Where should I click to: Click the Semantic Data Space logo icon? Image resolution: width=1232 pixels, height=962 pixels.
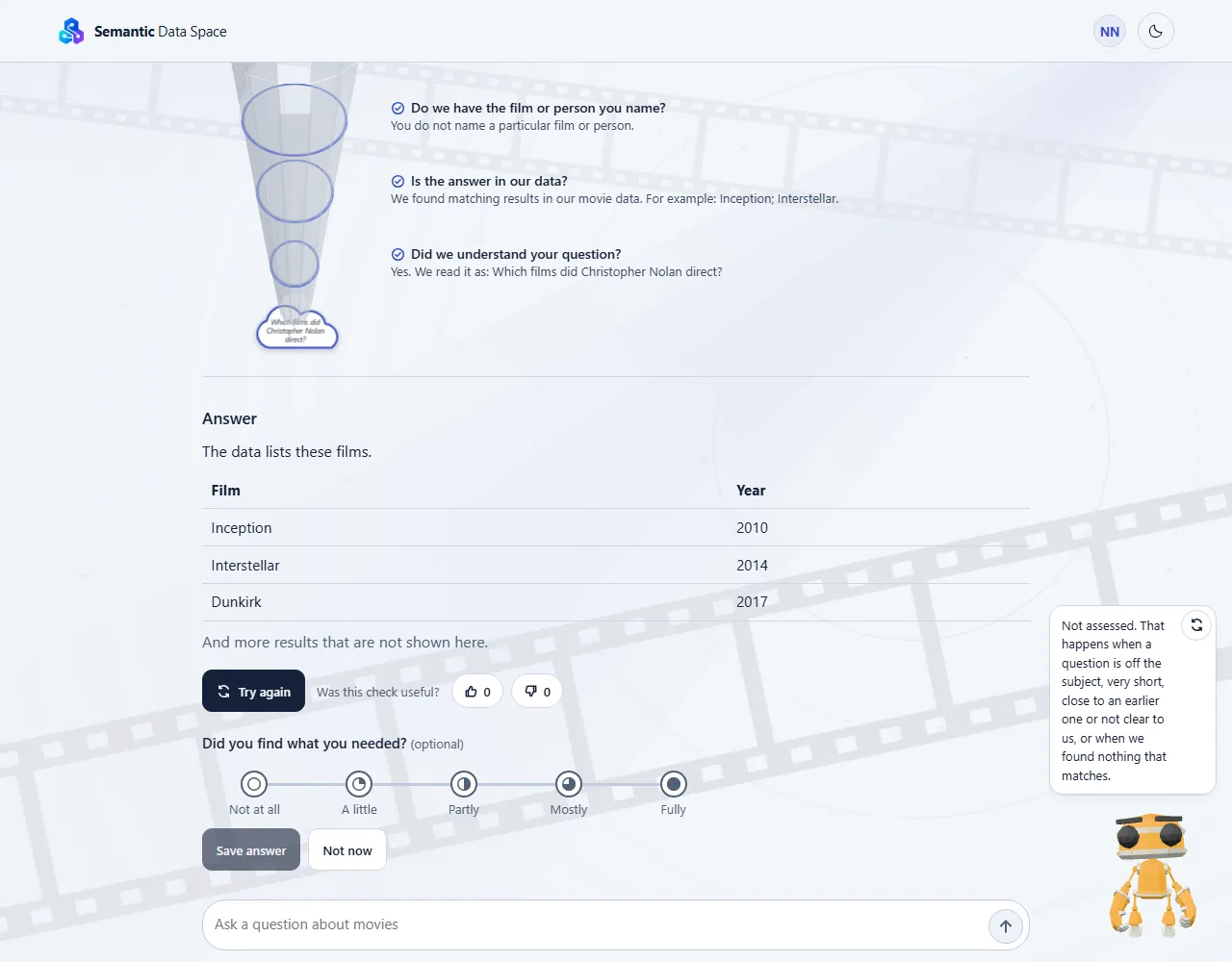click(x=71, y=32)
